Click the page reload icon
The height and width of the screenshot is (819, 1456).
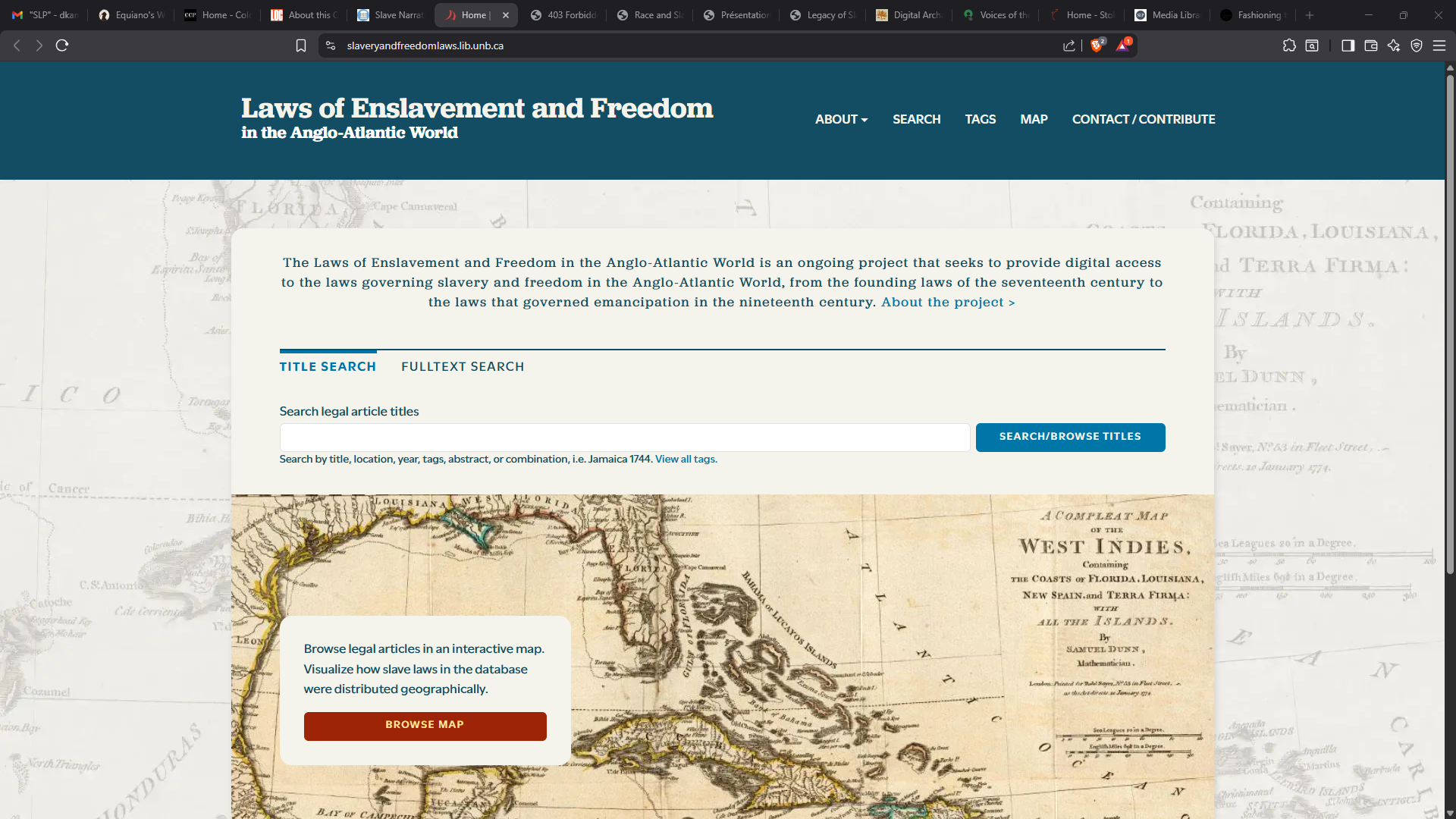pos(61,45)
